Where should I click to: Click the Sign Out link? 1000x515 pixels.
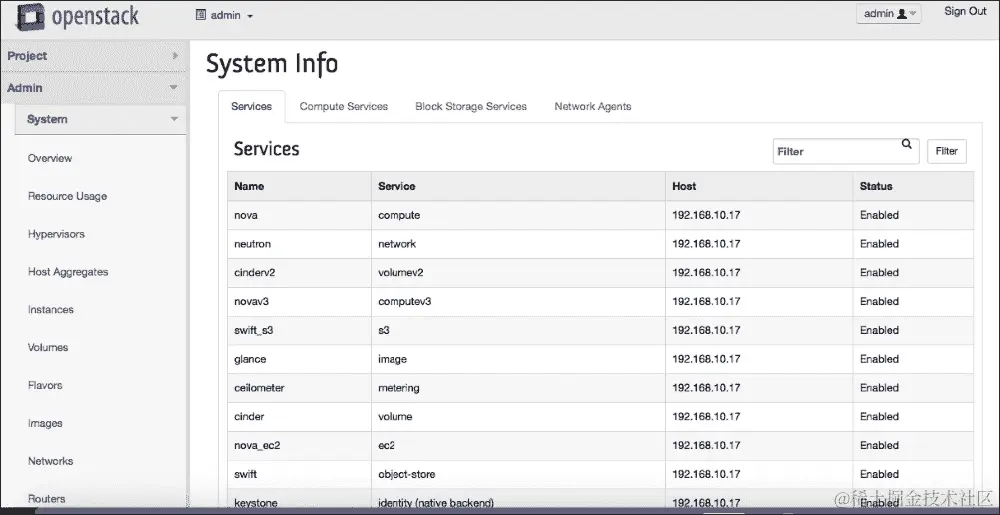pos(965,11)
